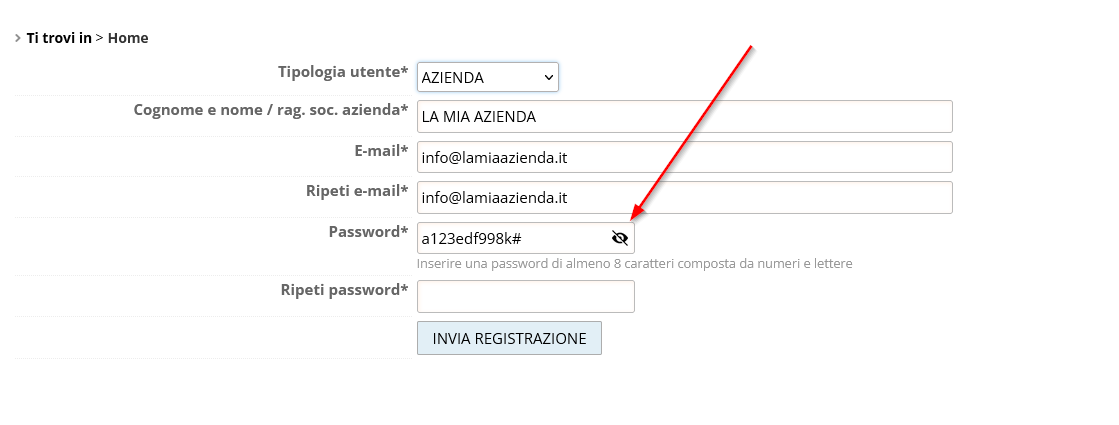Click the red arrow tip pointing at the eye icon

coord(633,217)
